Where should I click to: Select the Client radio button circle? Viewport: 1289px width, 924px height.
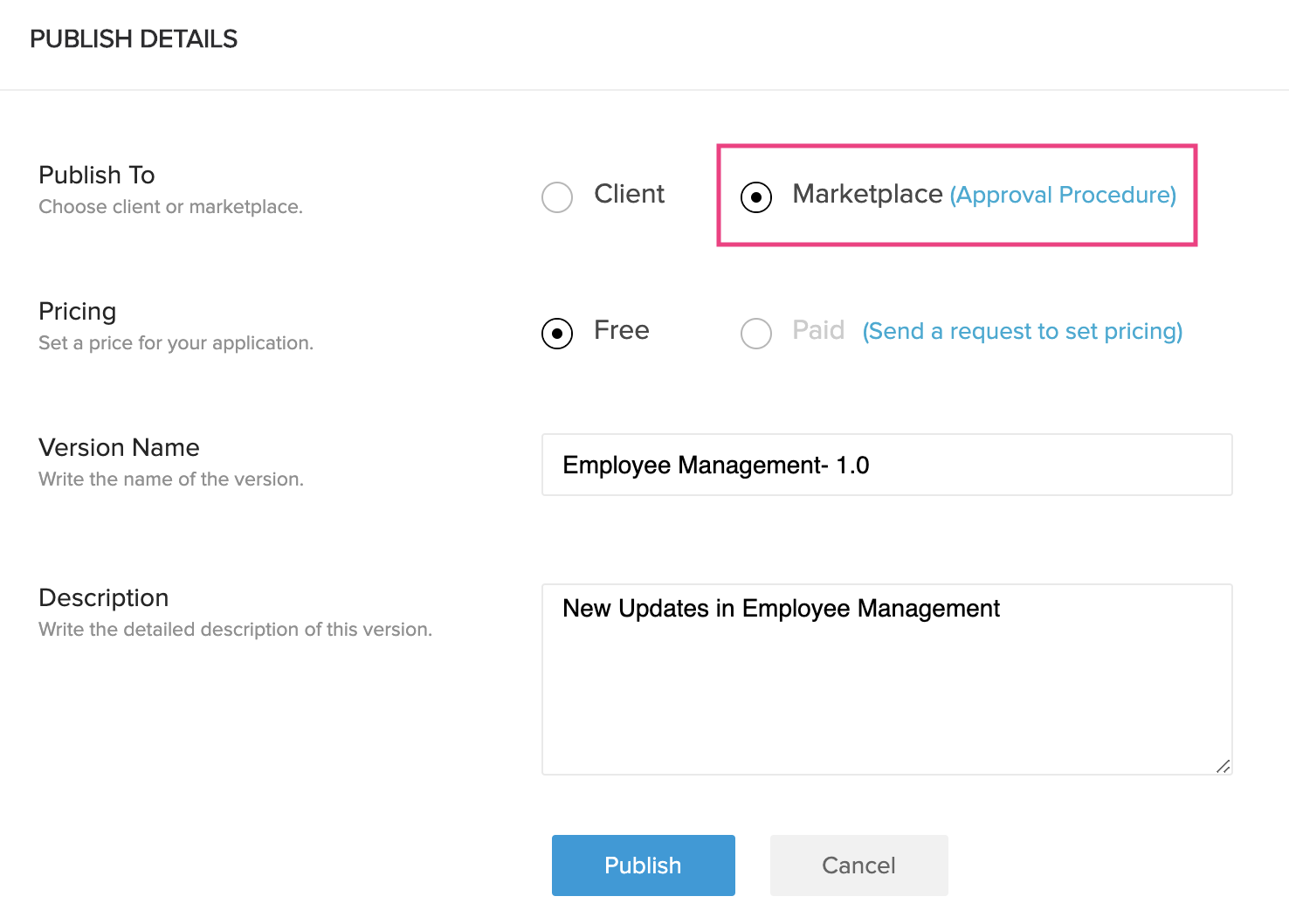pos(557,197)
